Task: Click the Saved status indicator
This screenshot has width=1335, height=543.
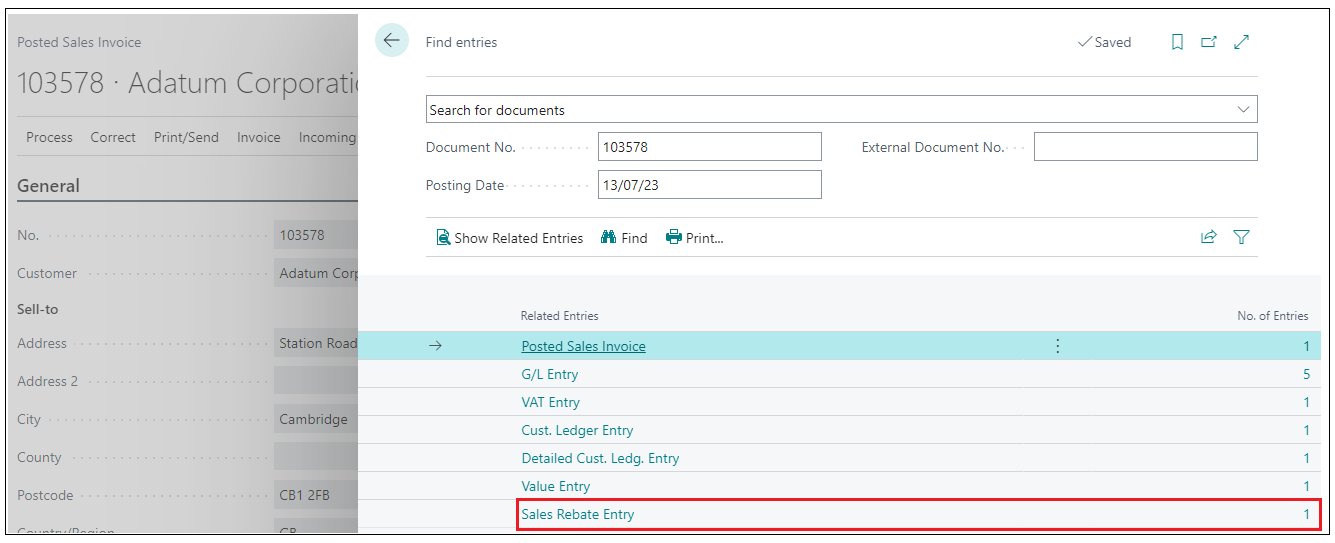Action: (x=1104, y=42)
